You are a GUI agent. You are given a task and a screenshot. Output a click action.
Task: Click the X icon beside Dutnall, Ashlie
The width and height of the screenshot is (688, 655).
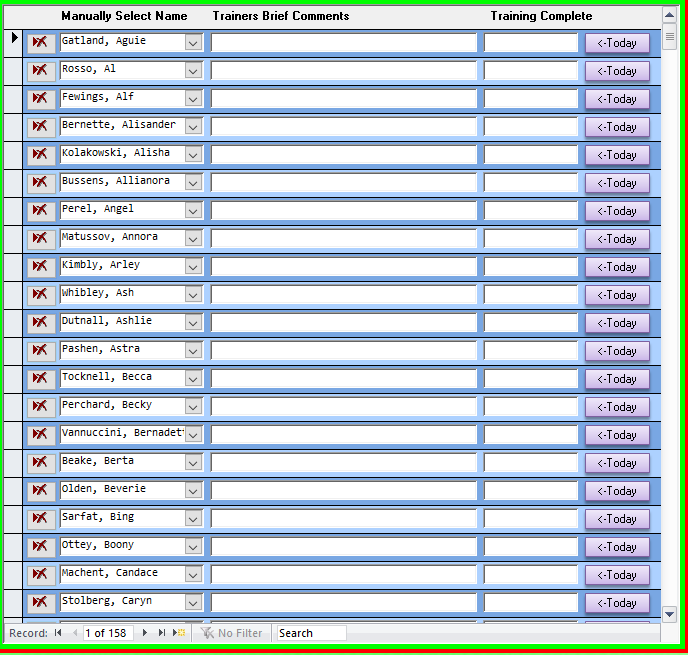pos(41,323)
